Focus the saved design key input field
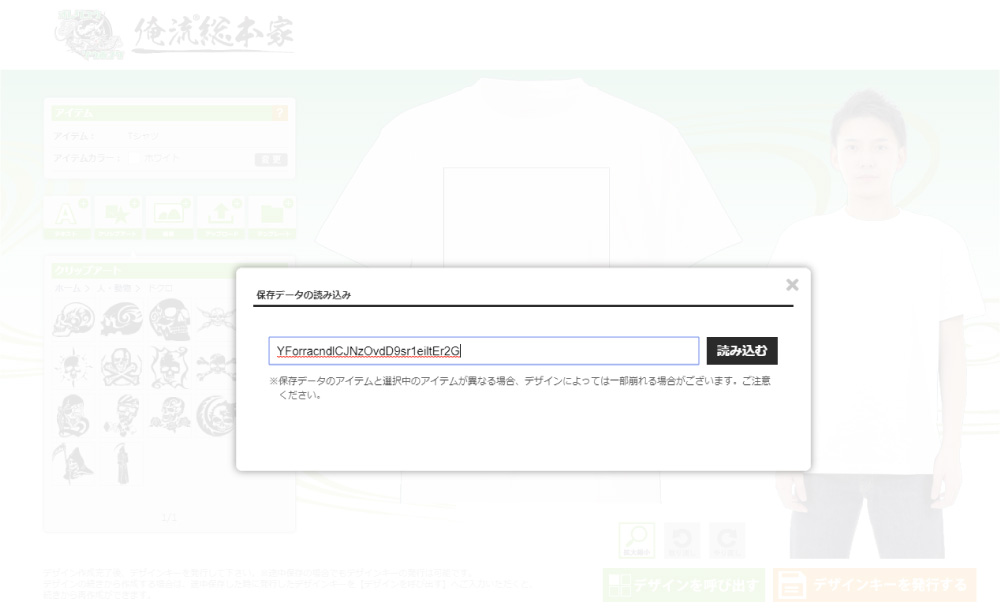The height and width of the screenshot is (614, 1000). (484, 351)
